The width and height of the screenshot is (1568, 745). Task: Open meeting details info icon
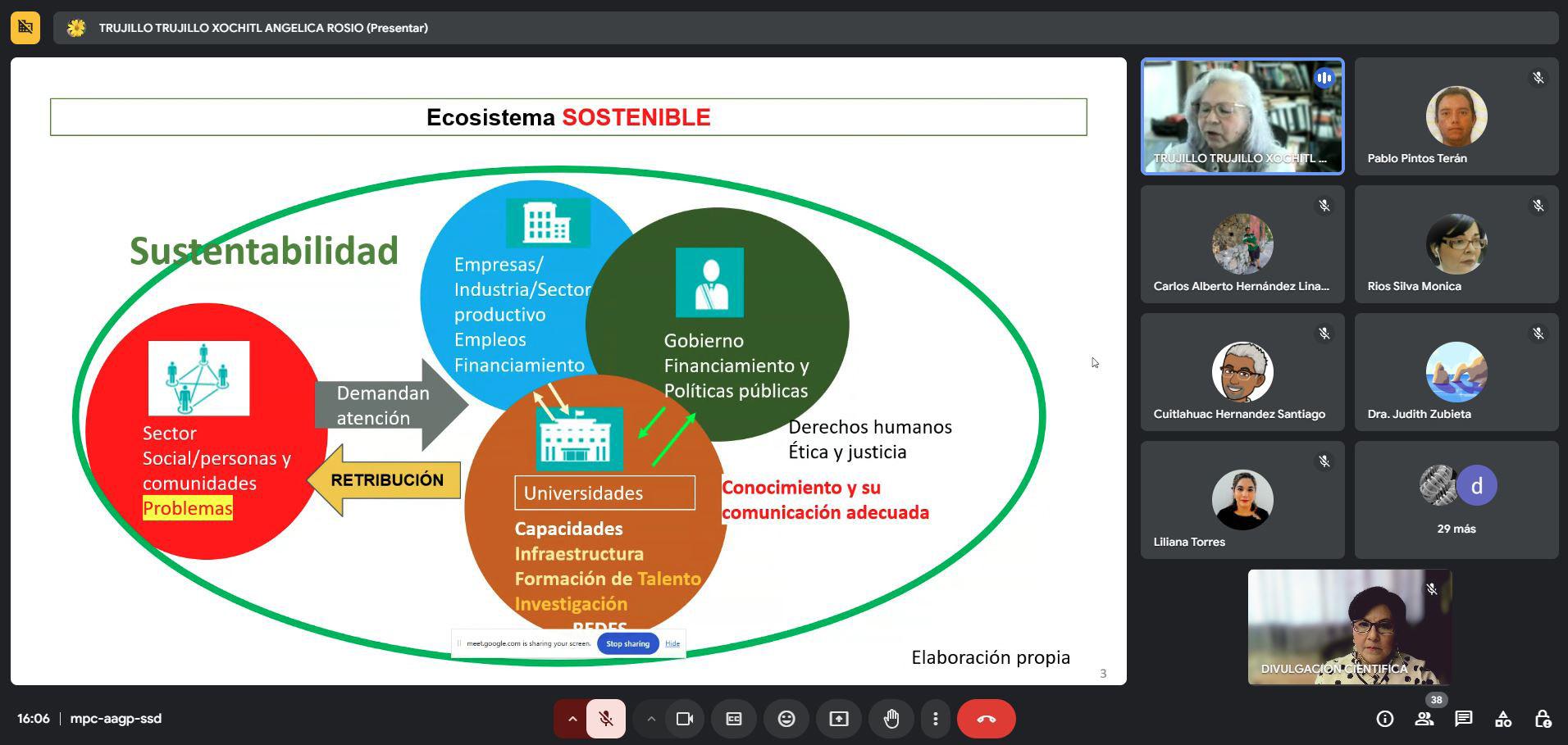[x=1385, y=719]
